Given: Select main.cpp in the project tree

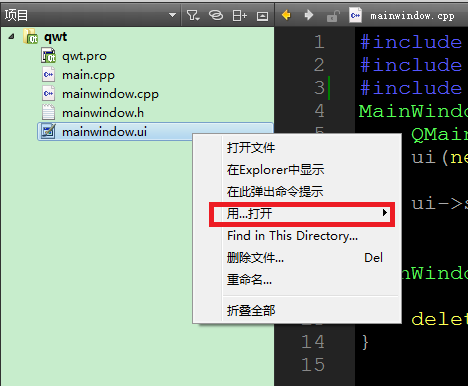Looking at the screenshot, I should pos(88,75).
